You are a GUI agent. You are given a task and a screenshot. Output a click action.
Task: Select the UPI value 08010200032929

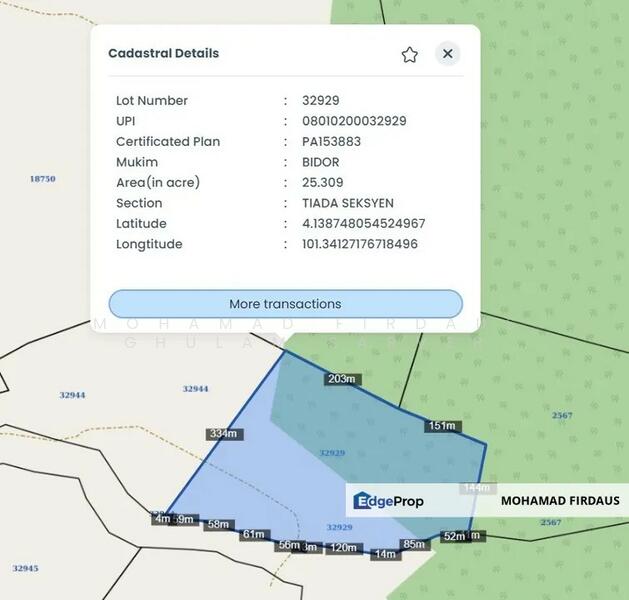(x=354, y=121)
